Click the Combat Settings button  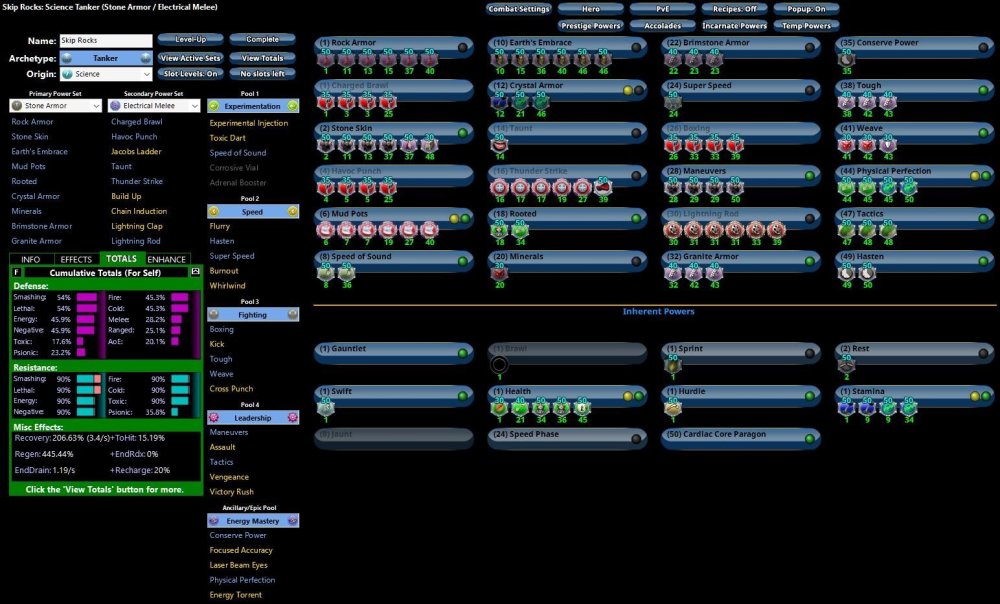(520, 9)
